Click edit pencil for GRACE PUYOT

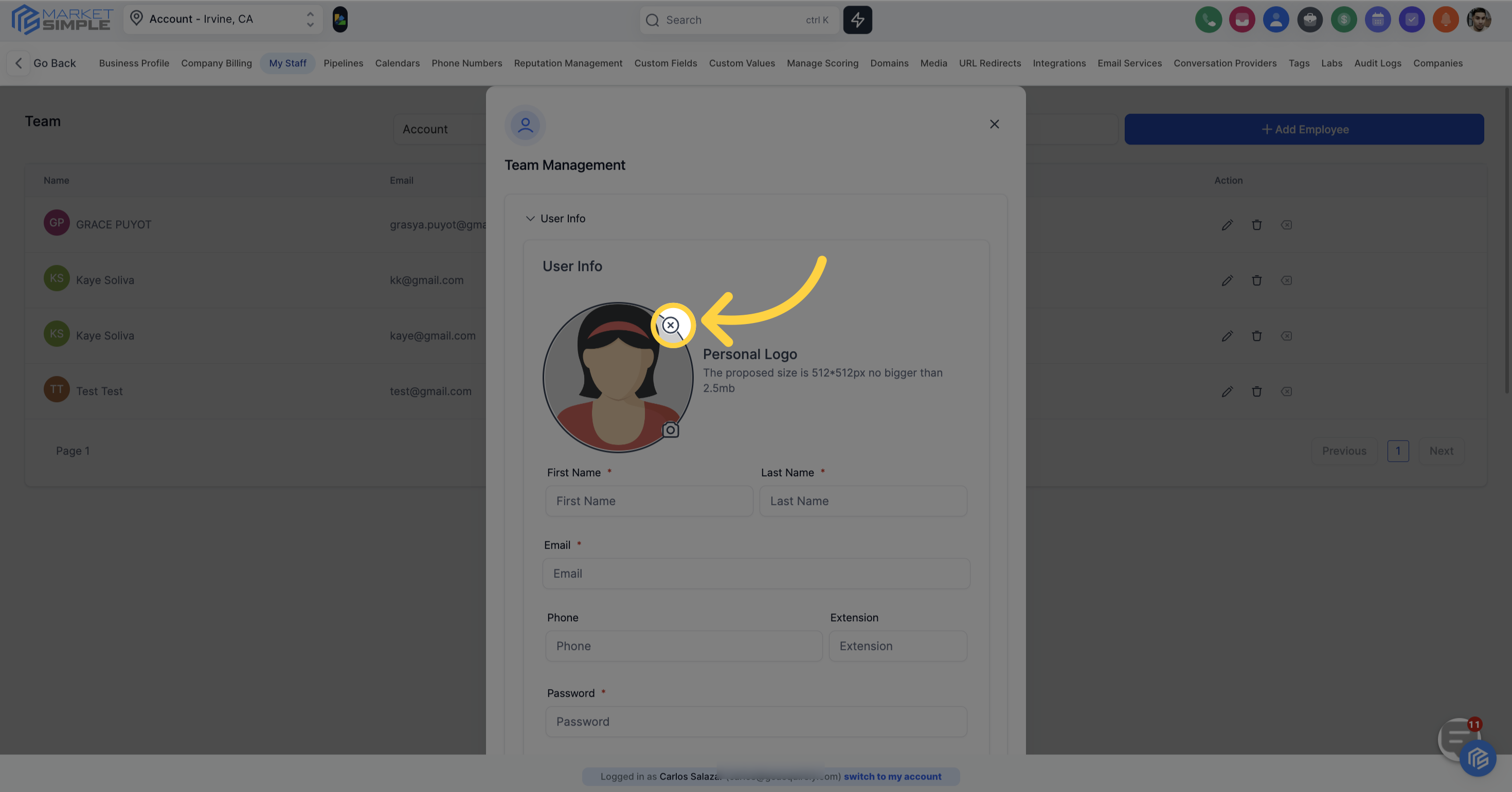click(1227, 225)
